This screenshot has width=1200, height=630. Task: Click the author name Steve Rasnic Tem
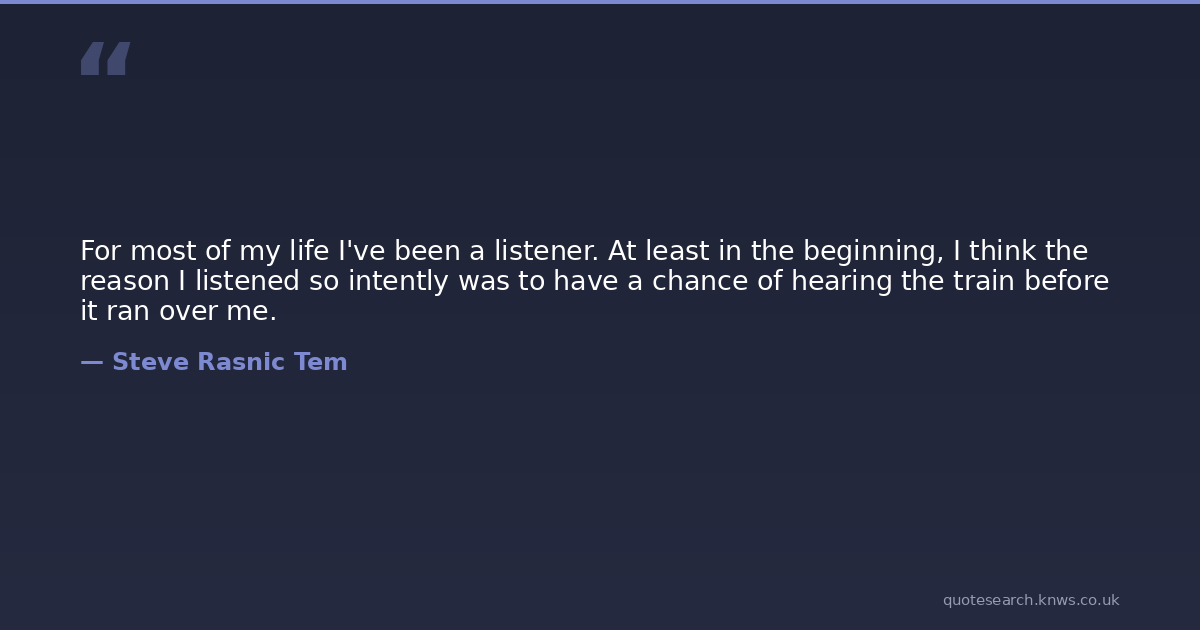(229, 362)
